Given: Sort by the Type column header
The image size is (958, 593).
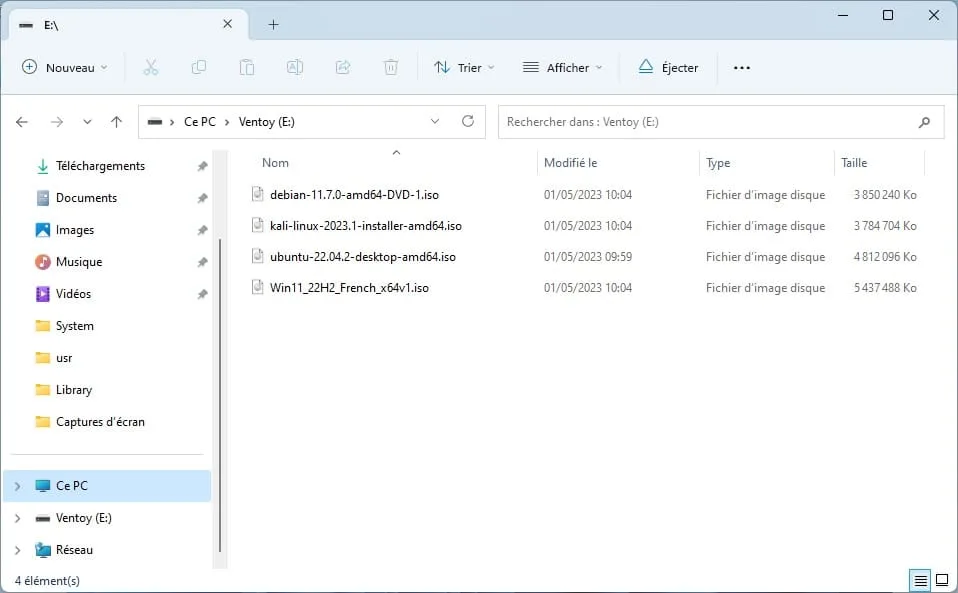Looking at the screenshot, I should 718,163.
